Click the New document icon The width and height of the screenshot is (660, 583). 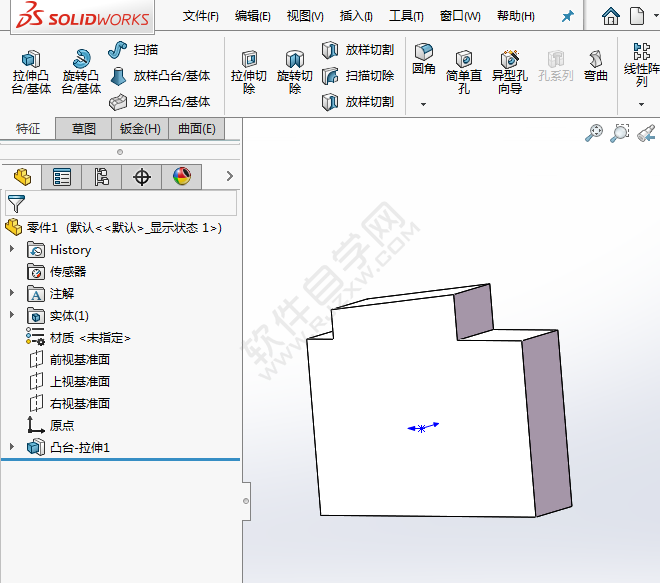click(637, 16)
